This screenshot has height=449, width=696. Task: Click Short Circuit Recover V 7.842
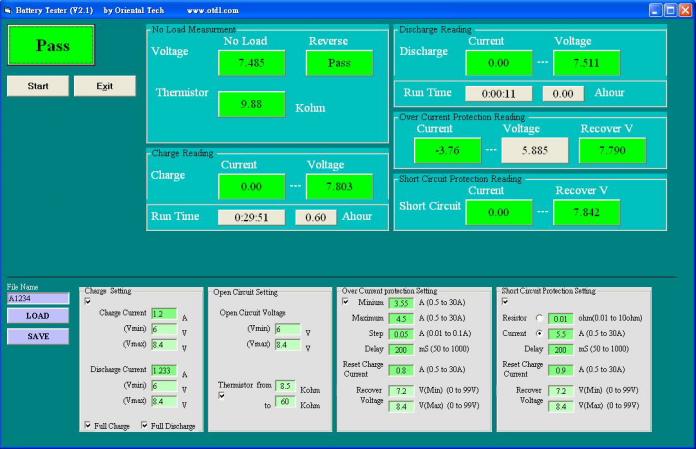click(x=586, y=213)
